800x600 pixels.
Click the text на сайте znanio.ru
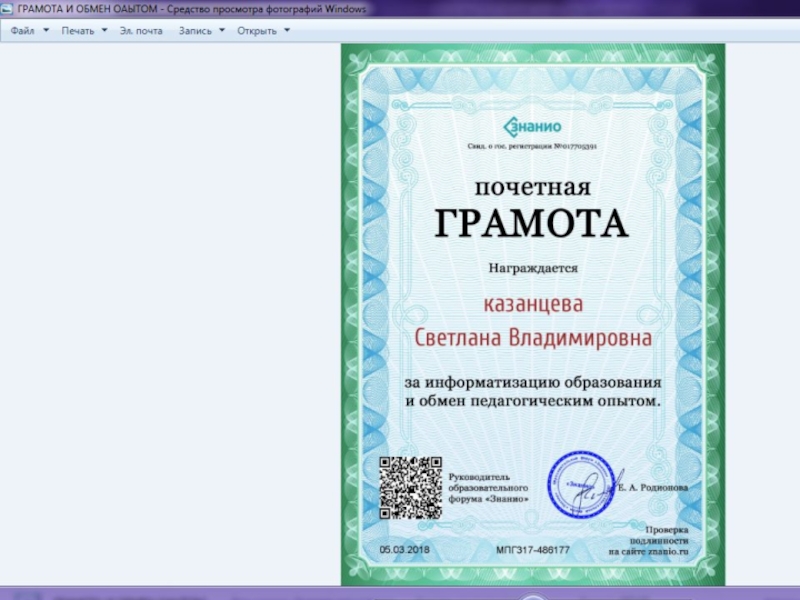(x=648, y=552)
